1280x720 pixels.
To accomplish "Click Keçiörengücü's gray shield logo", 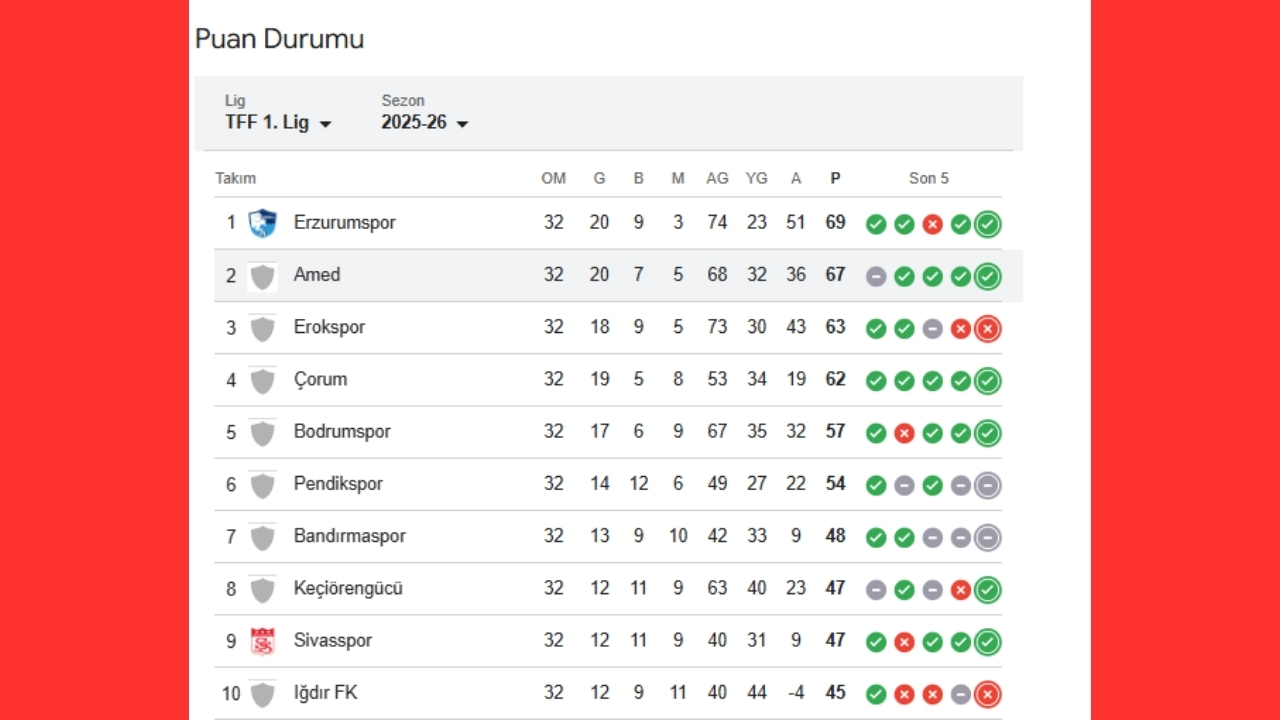I will (262, 589).
